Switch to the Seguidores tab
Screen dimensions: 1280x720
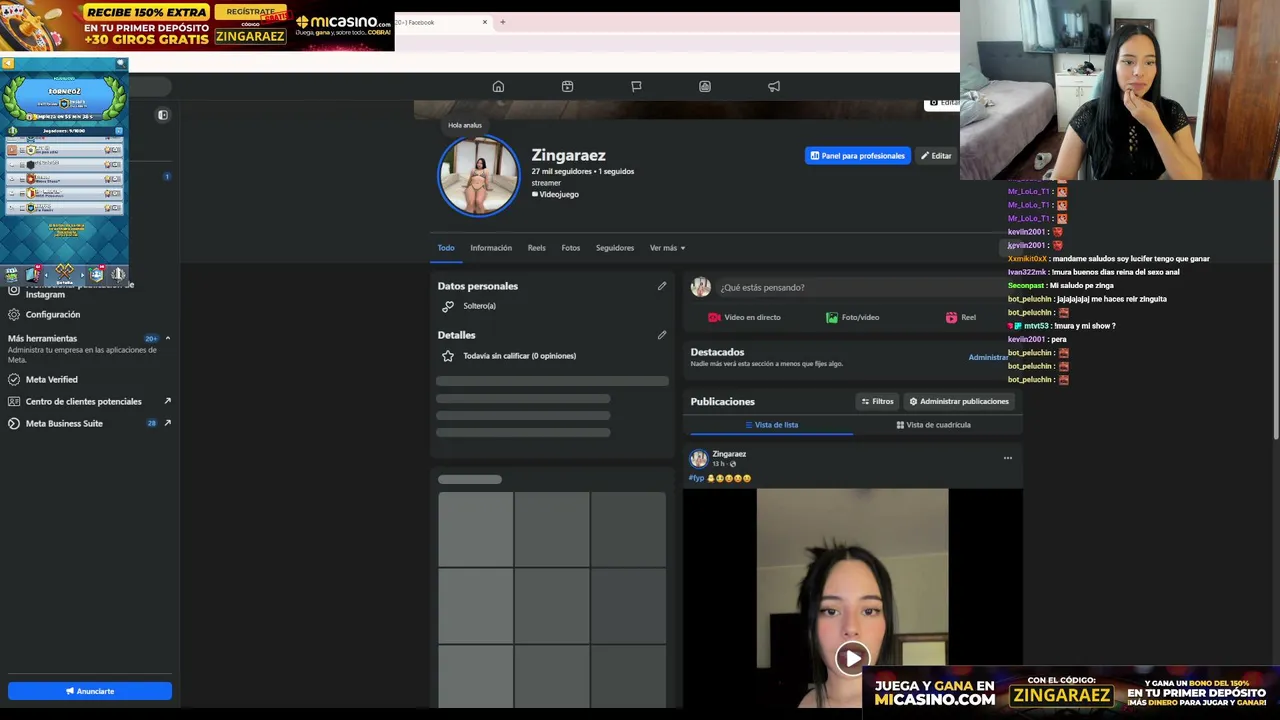click(x=615, y=248)
